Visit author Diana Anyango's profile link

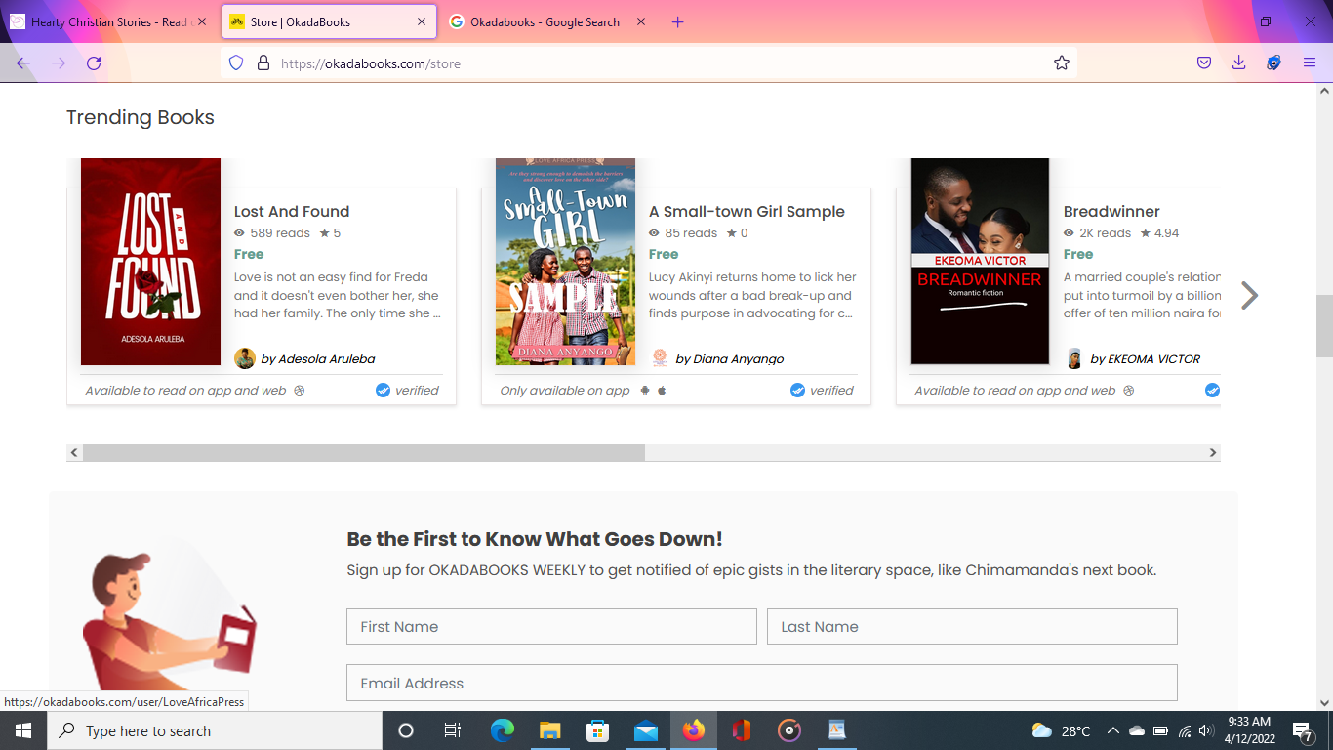730,359
